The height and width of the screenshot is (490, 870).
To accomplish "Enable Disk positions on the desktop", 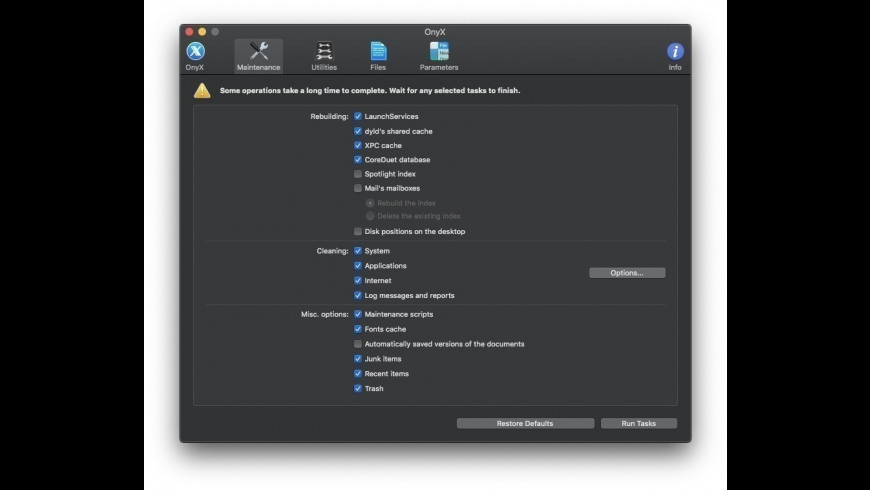I will tap(358, 231).
